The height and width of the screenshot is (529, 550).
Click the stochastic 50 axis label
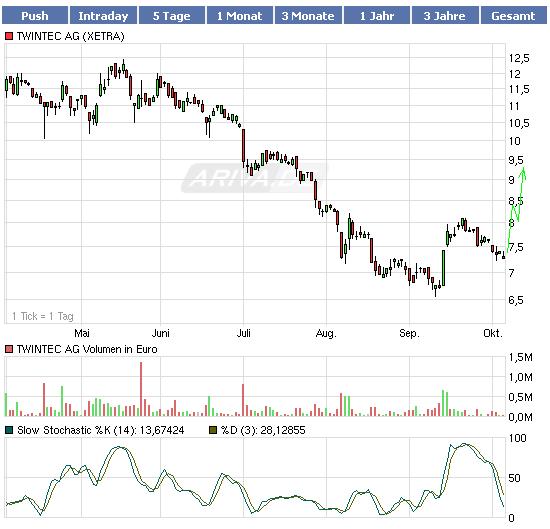pos(514,478)
